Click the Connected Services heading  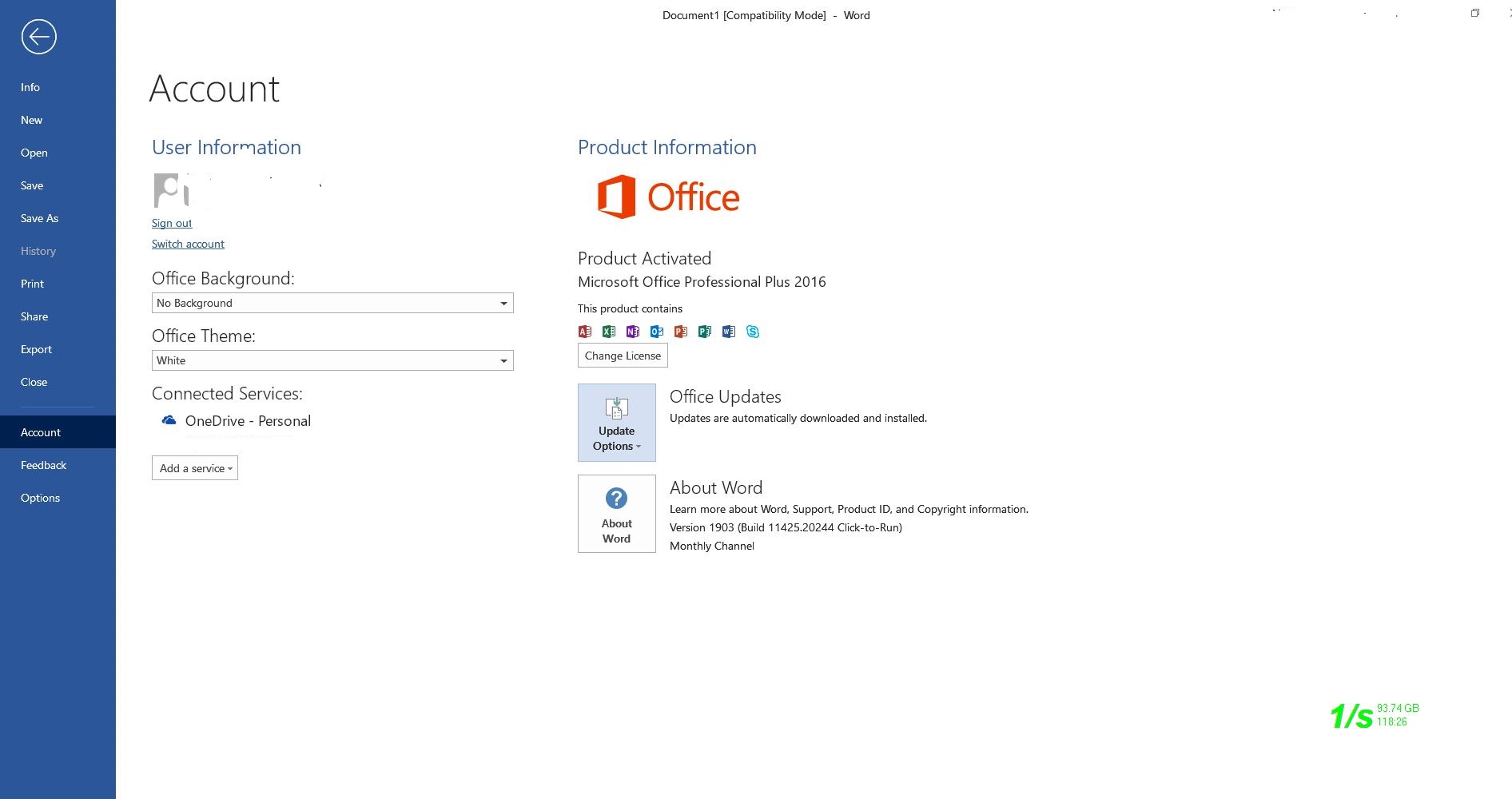227,393
